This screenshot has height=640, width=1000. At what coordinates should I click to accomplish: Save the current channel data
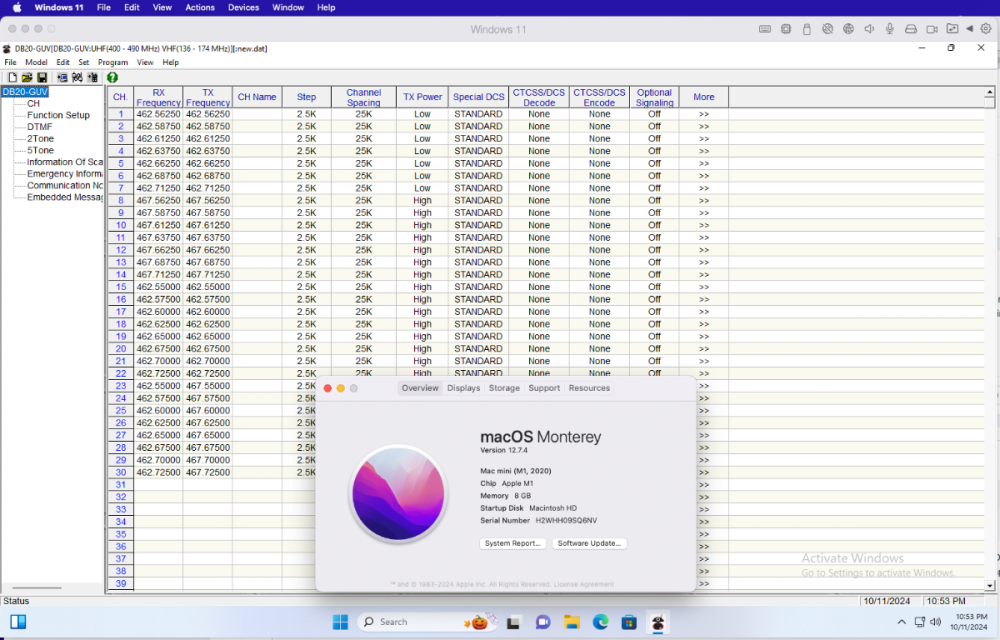(42, 77)
